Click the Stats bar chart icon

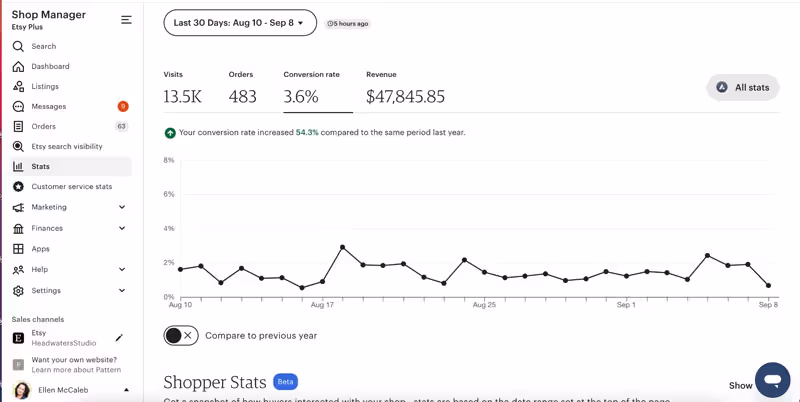pyautogui.click(x=18, y=166)
